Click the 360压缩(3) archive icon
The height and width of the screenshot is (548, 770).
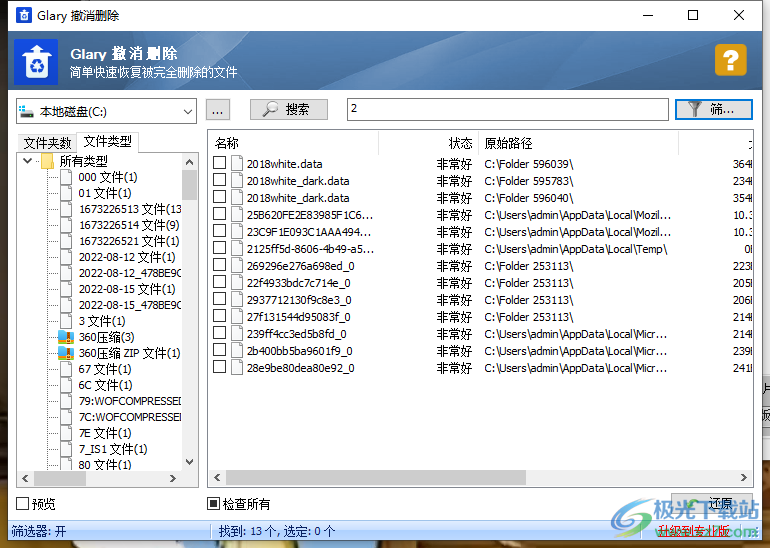[x=66, y=337]
